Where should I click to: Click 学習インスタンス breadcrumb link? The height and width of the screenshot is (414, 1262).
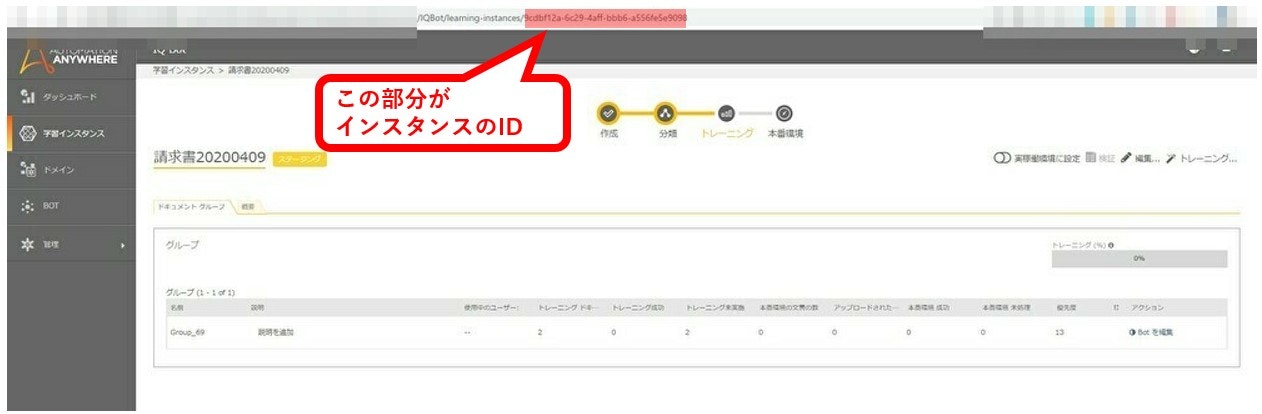(182, 71)
